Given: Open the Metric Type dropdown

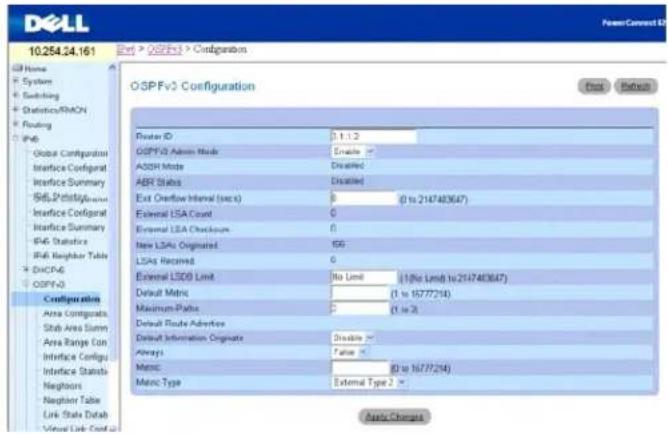Looking at the screenshot, I should point(369,382).
